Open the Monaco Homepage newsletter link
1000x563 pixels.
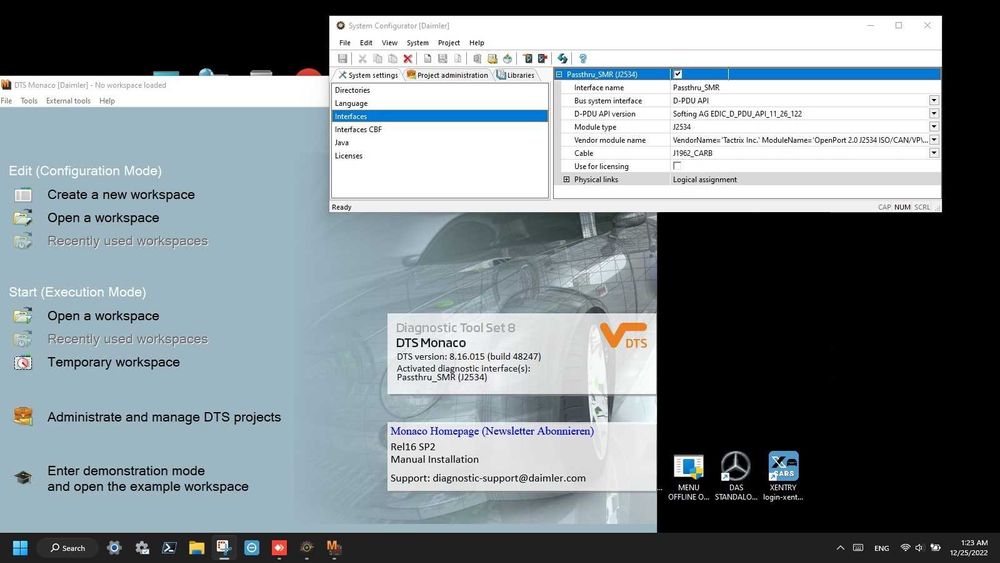point(492,431)
